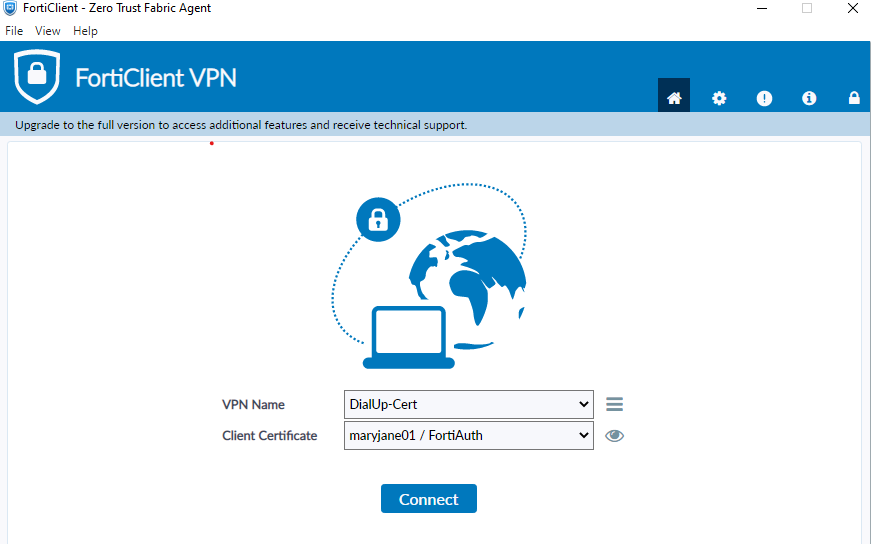871x544 pixels.
Task: Go to the Home tab icon
Action: pos(674,98)
